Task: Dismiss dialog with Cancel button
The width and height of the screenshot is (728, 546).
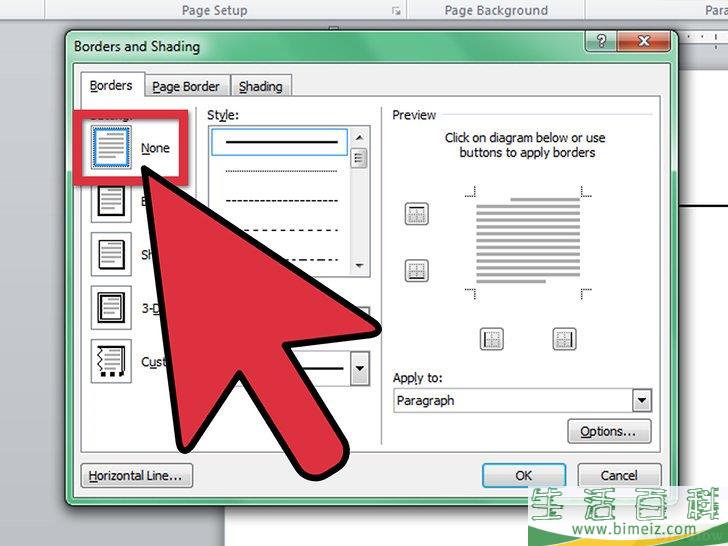Action: click(x=619, y=475)
